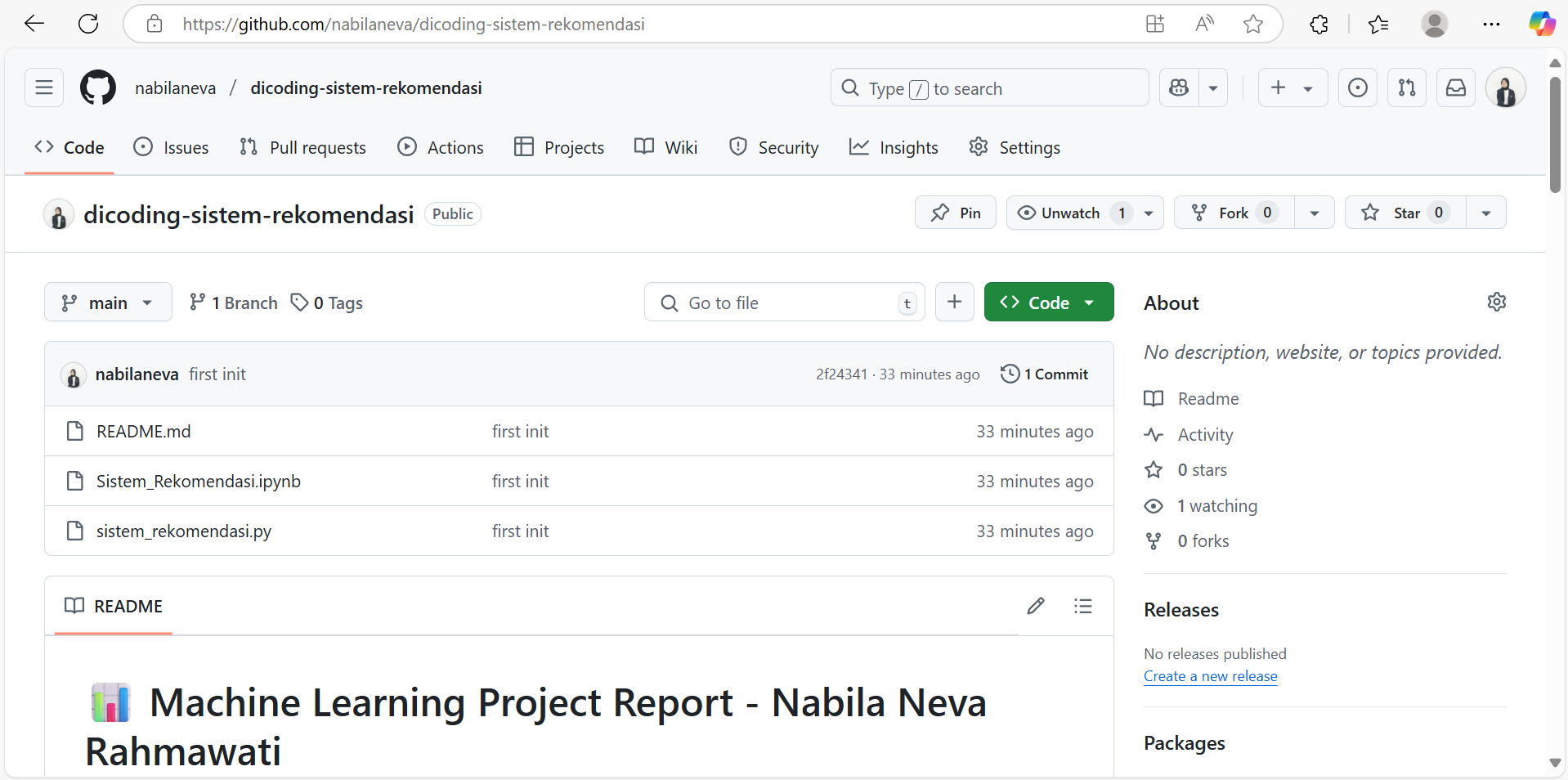View the Insights tab

point(894,148)
